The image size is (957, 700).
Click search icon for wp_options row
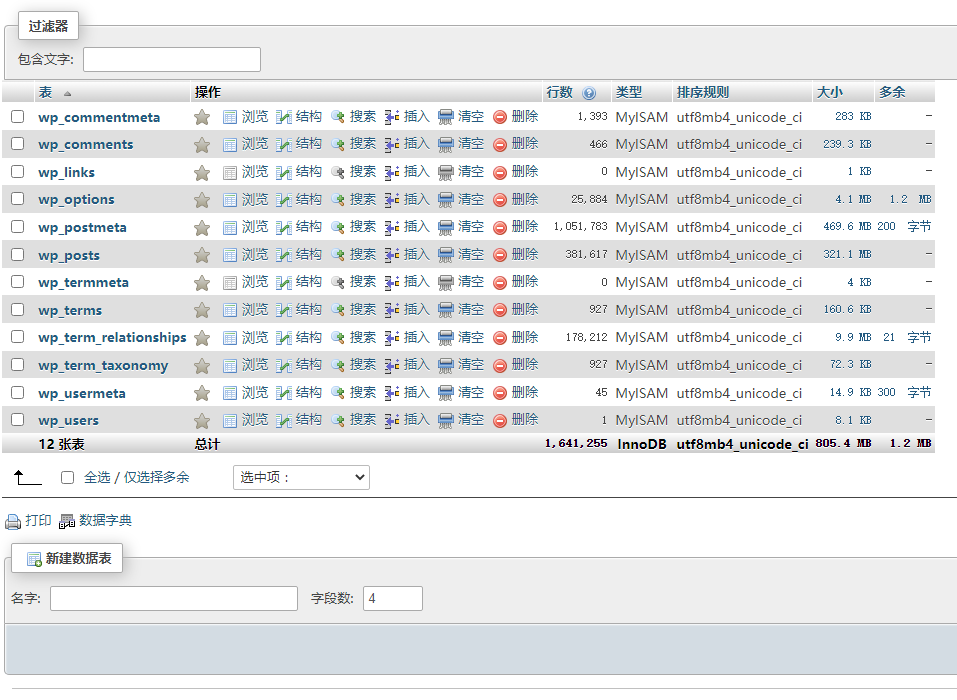click(338, 200)
